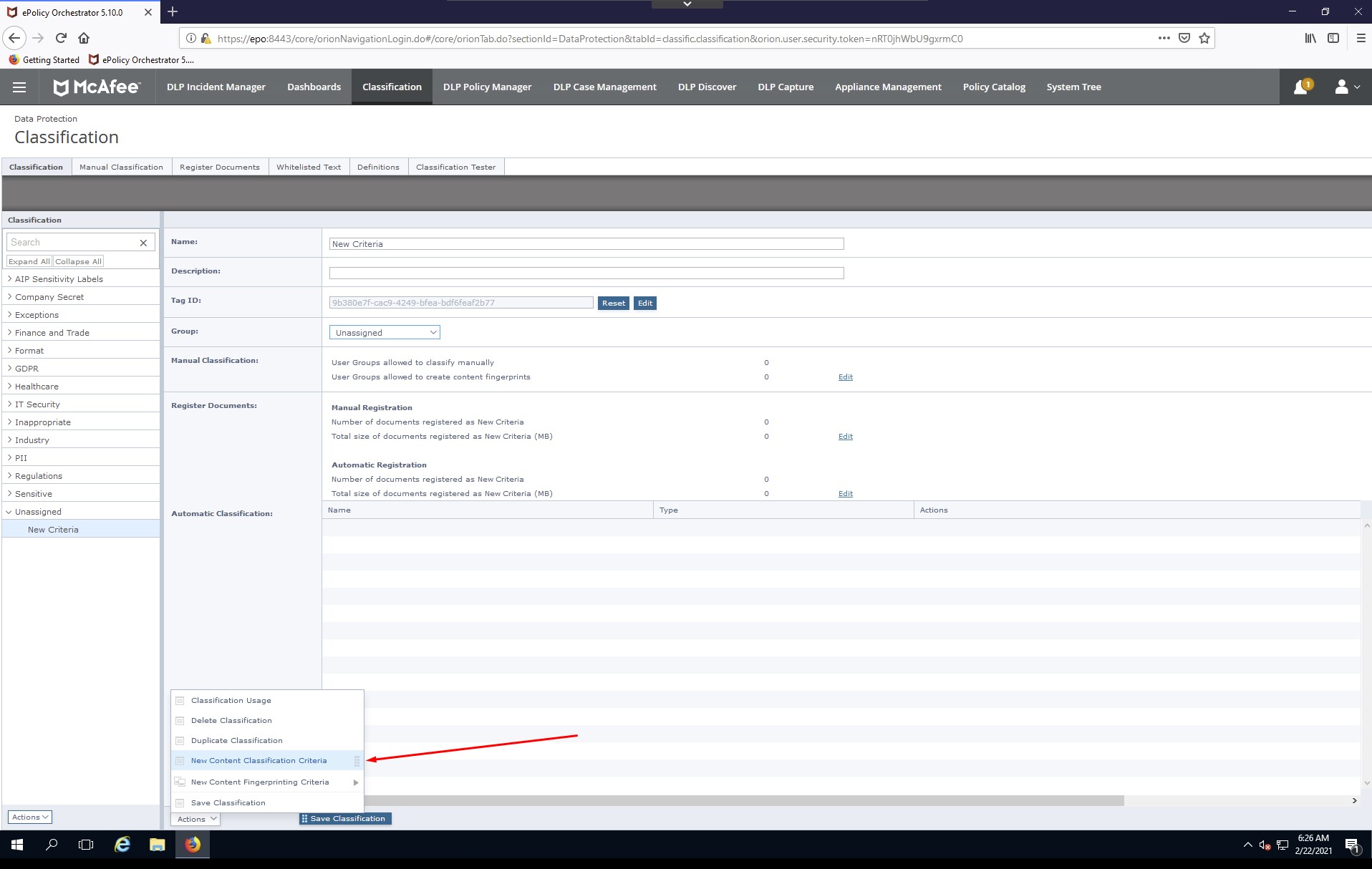Open the notifications bell
The height and width of the screenshot is (869, 1372).
1301,87
